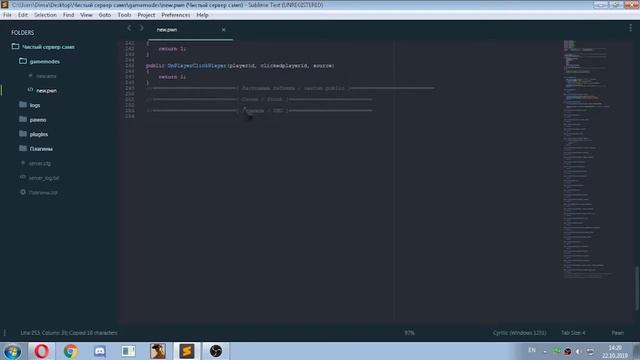Open tab options three-dot menu
Screen dimensions: 640x360
point(630,28)
